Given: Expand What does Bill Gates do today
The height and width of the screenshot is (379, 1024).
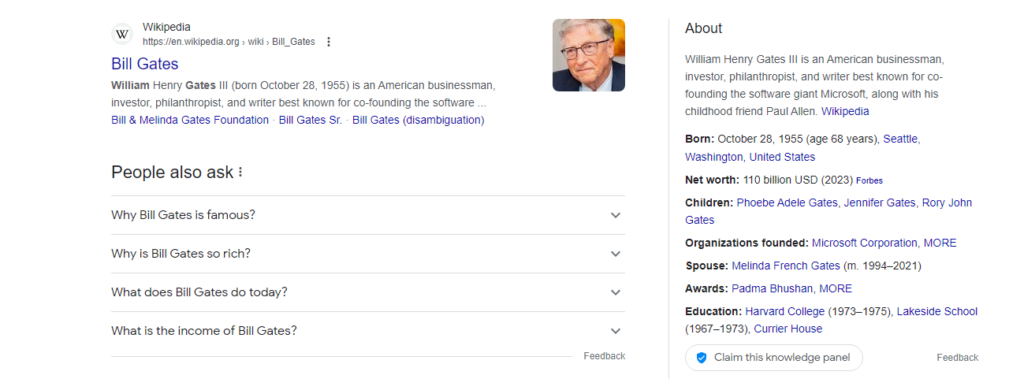Looking at the screenshot, I should pos(368,292).
